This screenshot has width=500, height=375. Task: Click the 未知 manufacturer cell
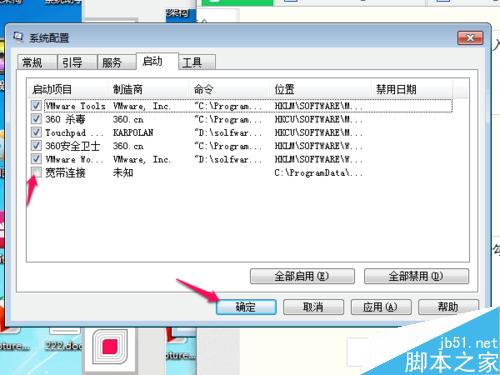click(x=123, y=173)
